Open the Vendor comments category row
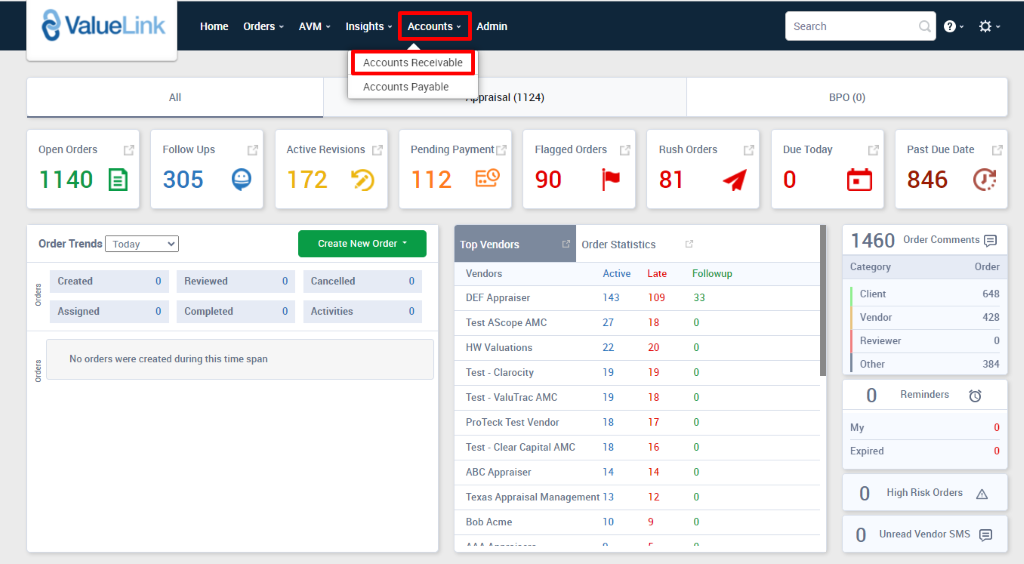 [x=925, y=317]
